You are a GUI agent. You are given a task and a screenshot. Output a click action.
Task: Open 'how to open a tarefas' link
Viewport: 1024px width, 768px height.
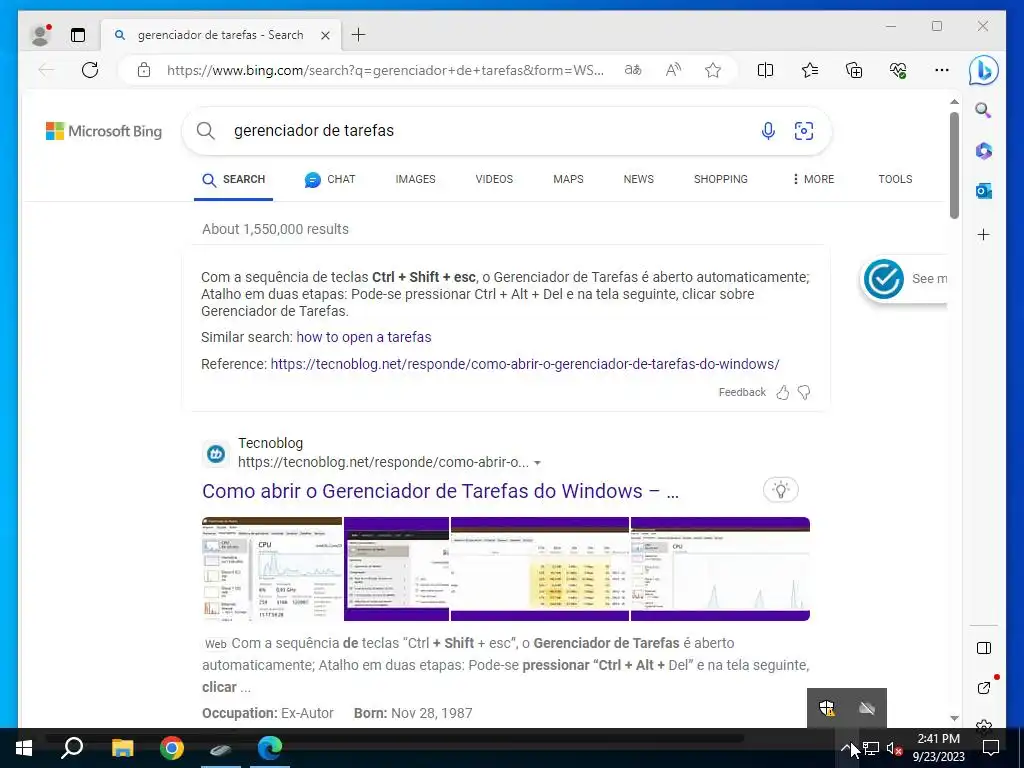coord(364,337)
